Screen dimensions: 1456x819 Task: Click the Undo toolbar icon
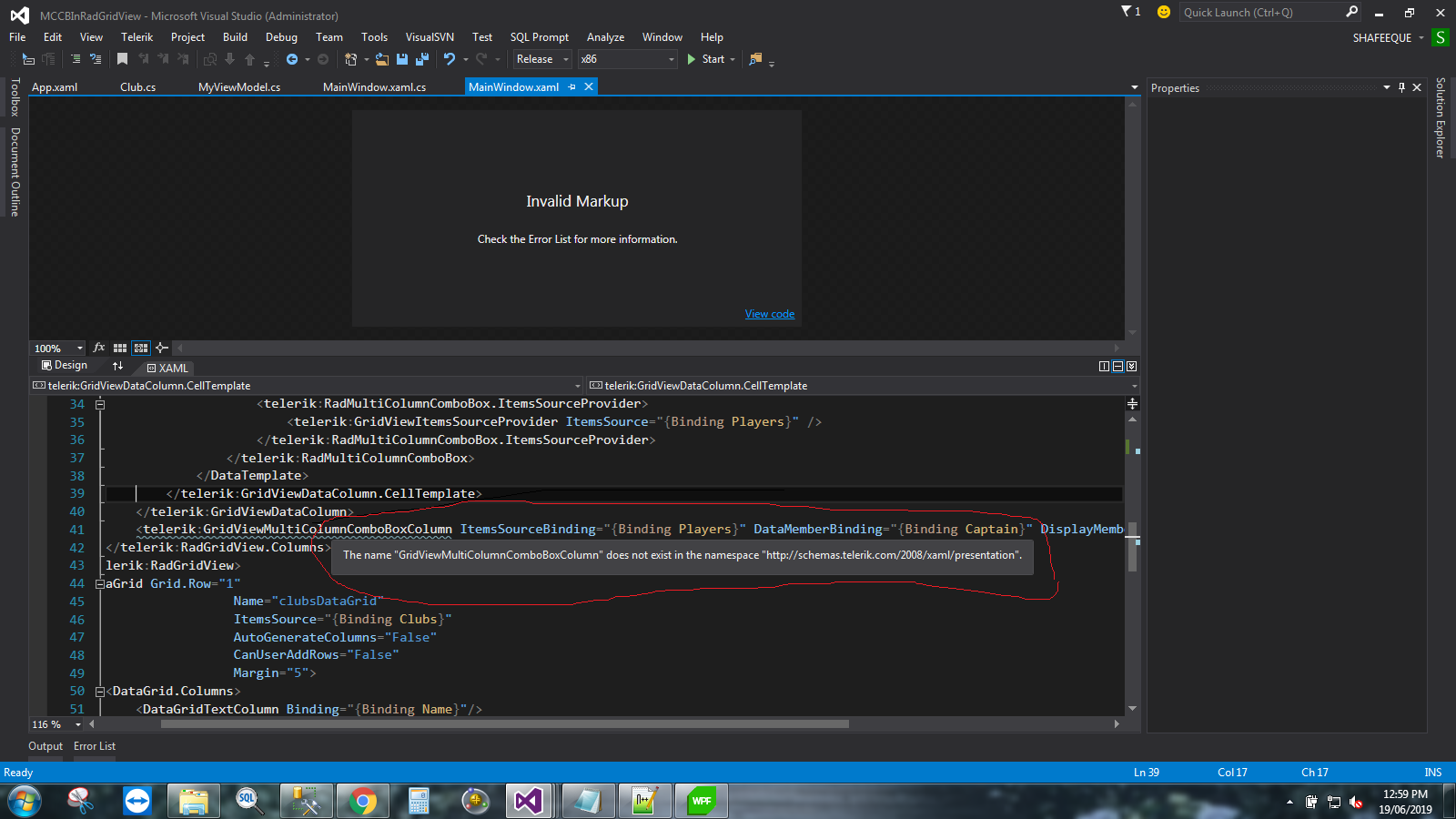point(450,59)
